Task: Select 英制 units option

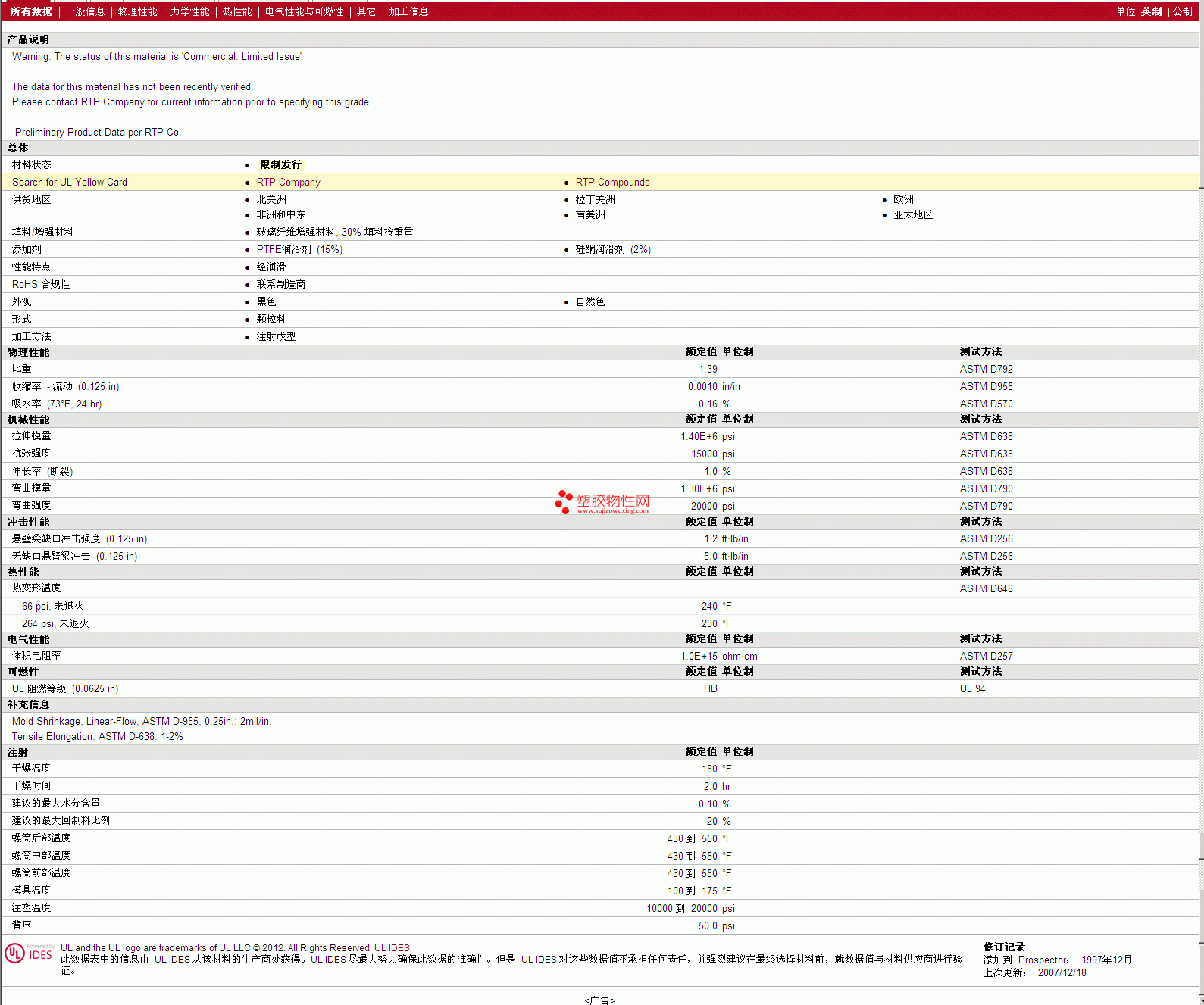Action: (1151, 12)
